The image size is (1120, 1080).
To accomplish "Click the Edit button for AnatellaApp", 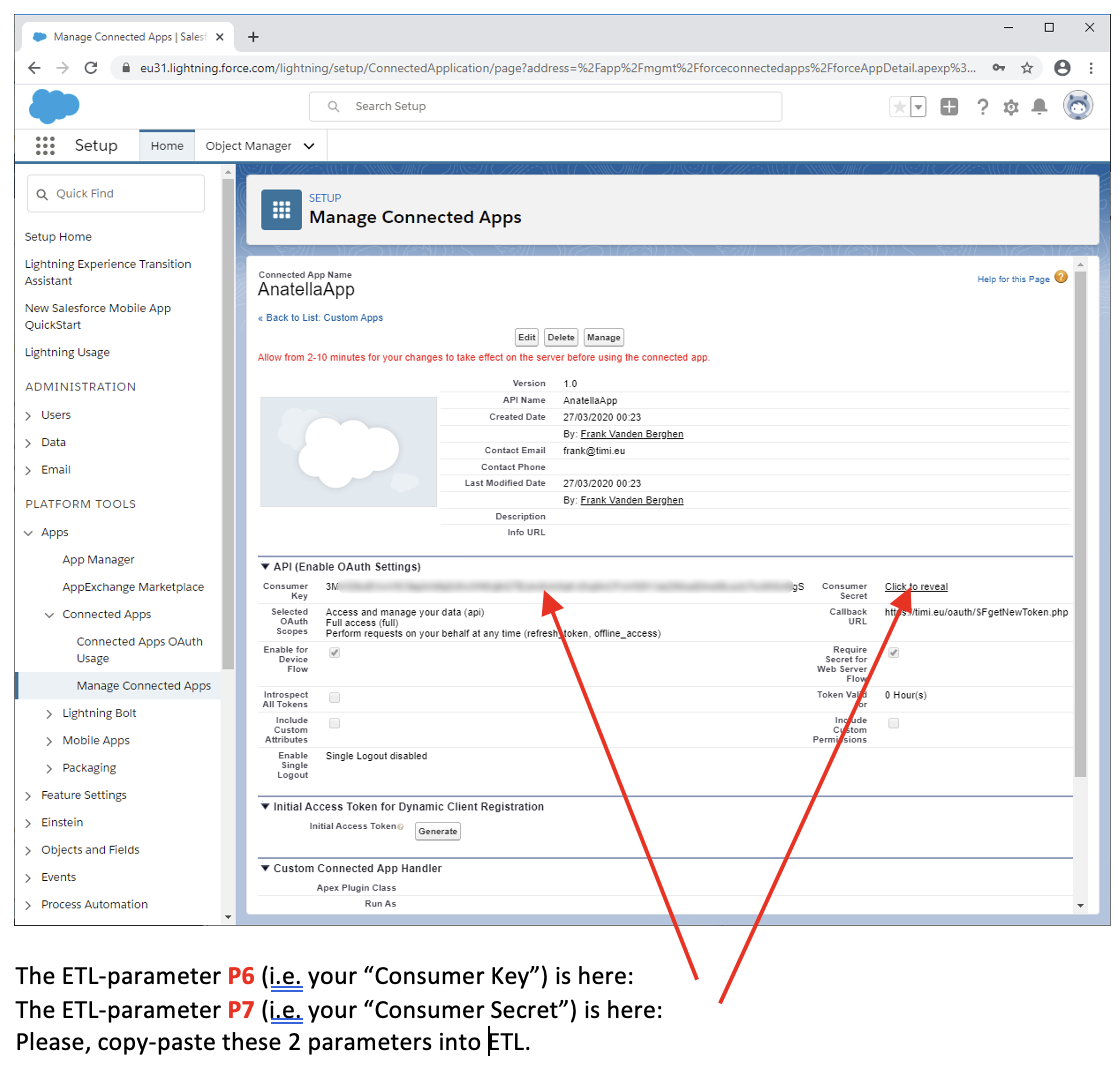I will coord(526,338).
